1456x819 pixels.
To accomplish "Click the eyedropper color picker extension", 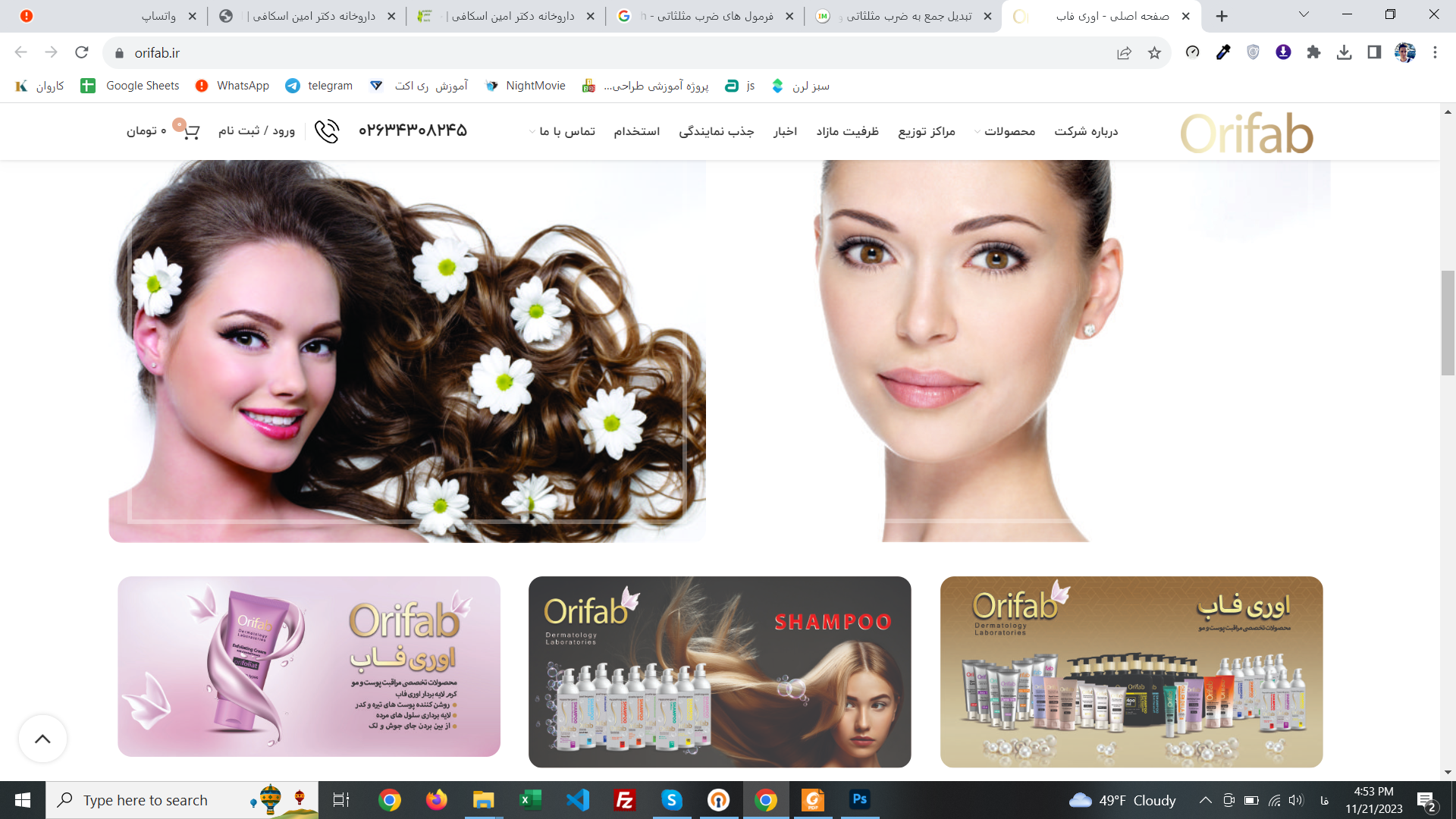I will pos(1223,52).
